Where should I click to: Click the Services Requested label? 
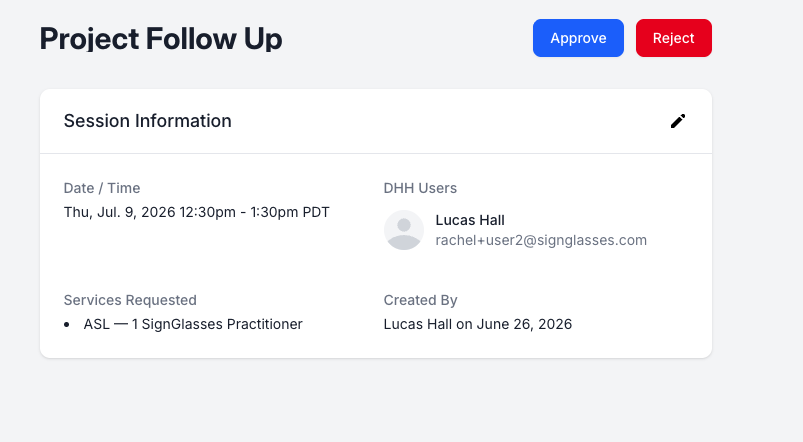click(130, 300)
